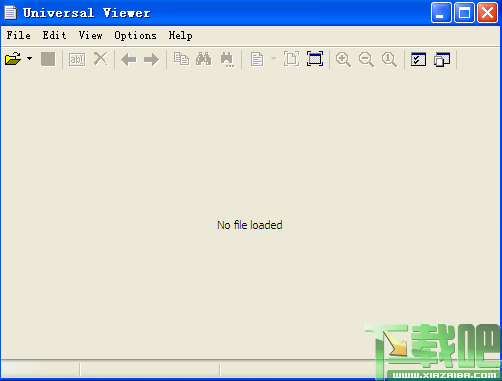502x381 pixels.
Task: Click the Copy icon in toolbar
Action: pos(182,59)
